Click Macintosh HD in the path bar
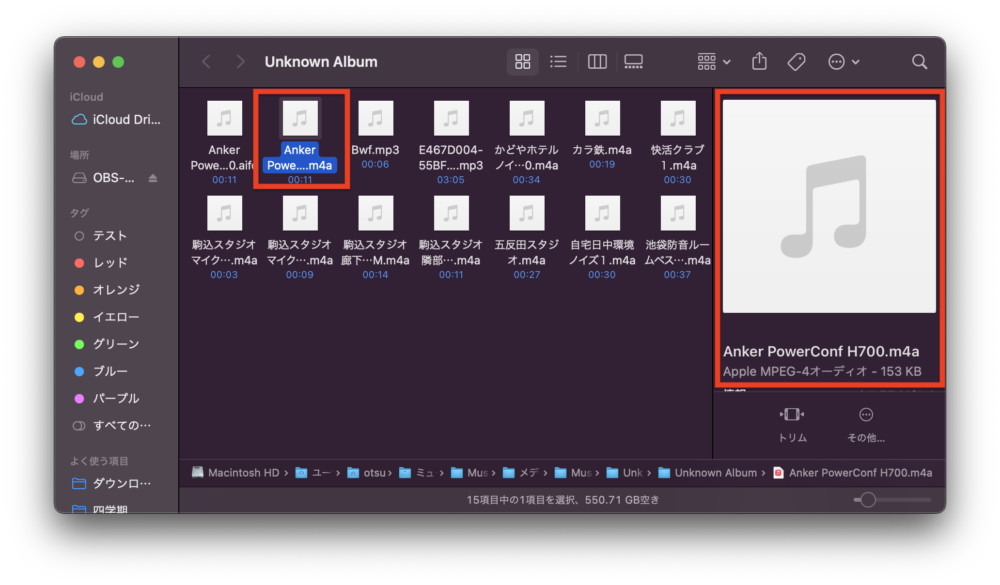This screenshot has height=585, width=1000. pos(236,473)
